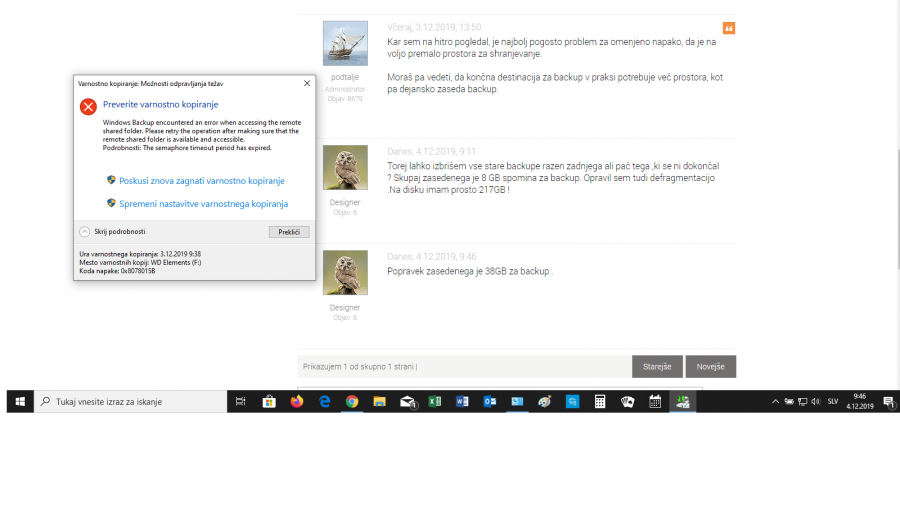Open the sailing ship avatar of podtalje

345,44
